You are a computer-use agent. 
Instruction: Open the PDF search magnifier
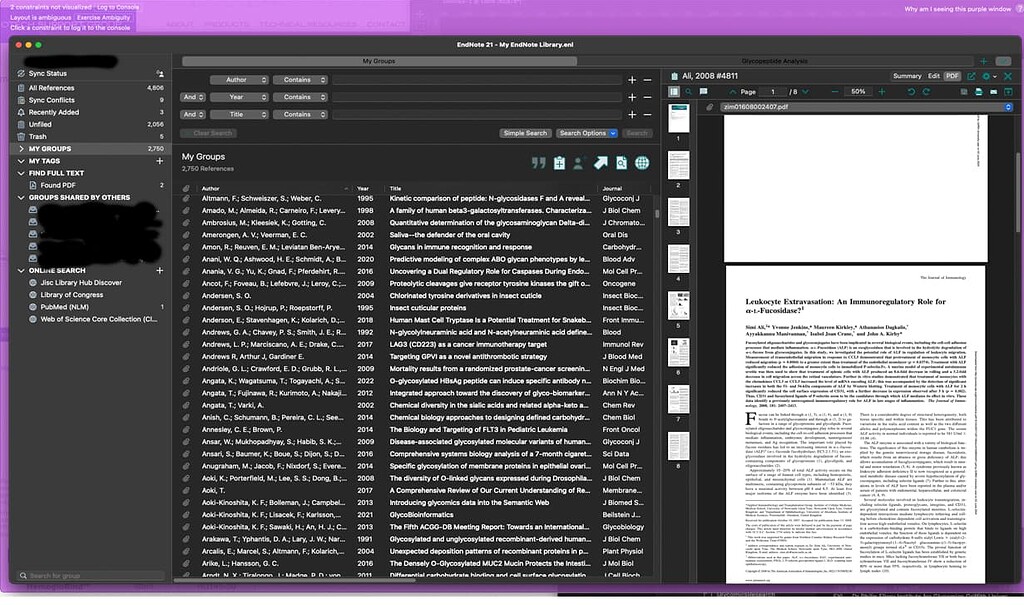point(688,91)
